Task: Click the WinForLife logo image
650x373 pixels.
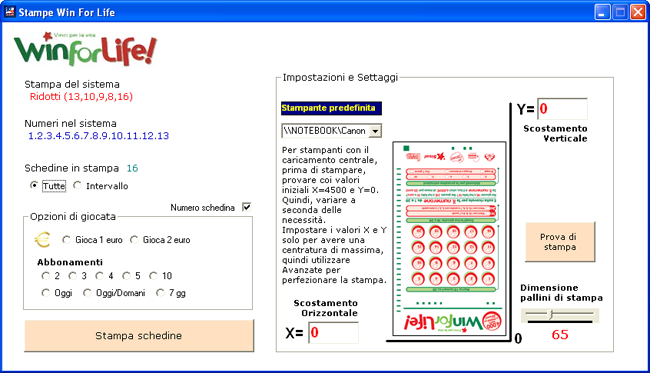Action: tap(85, 49)
